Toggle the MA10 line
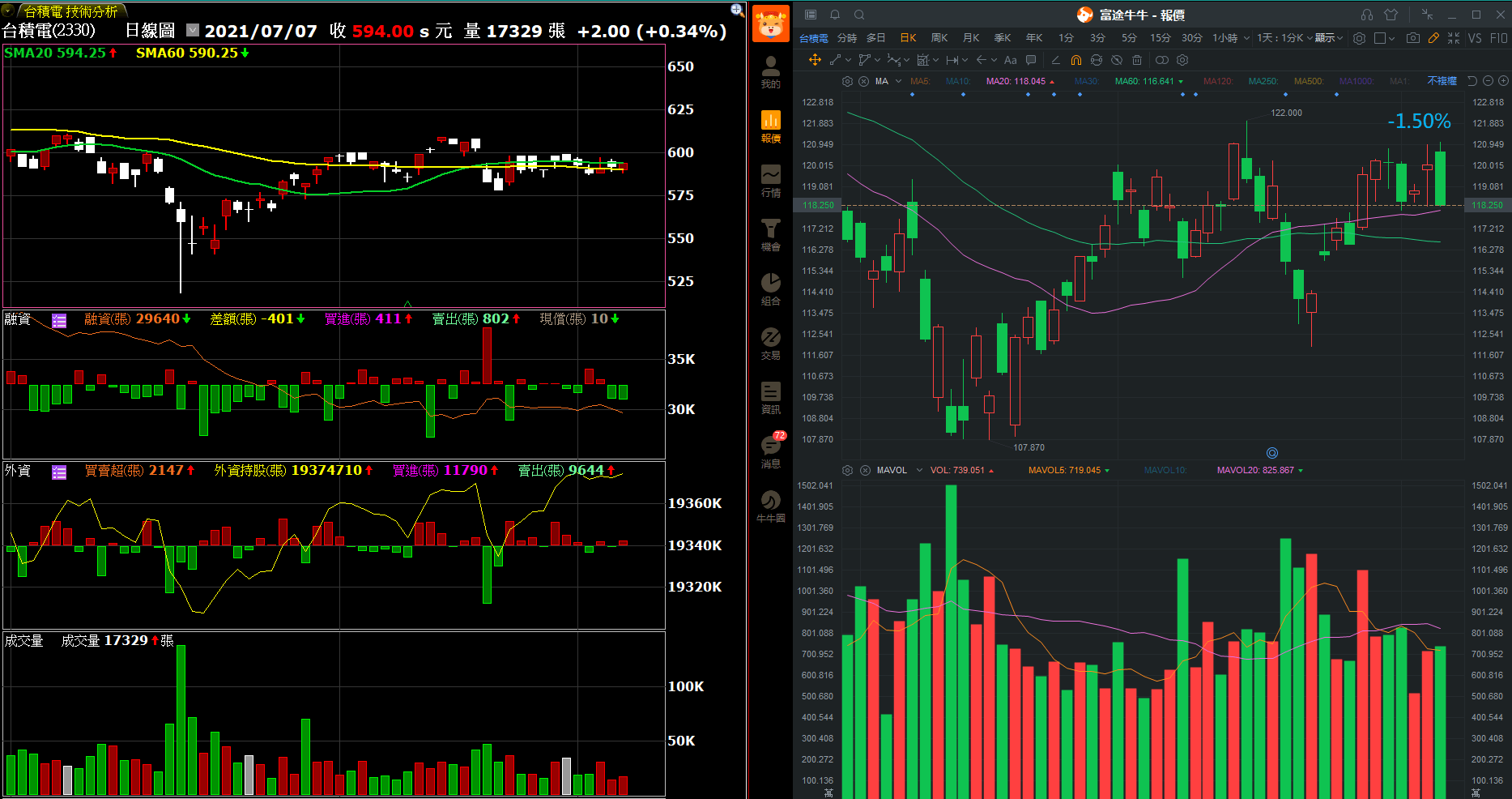 pos(958,81)
